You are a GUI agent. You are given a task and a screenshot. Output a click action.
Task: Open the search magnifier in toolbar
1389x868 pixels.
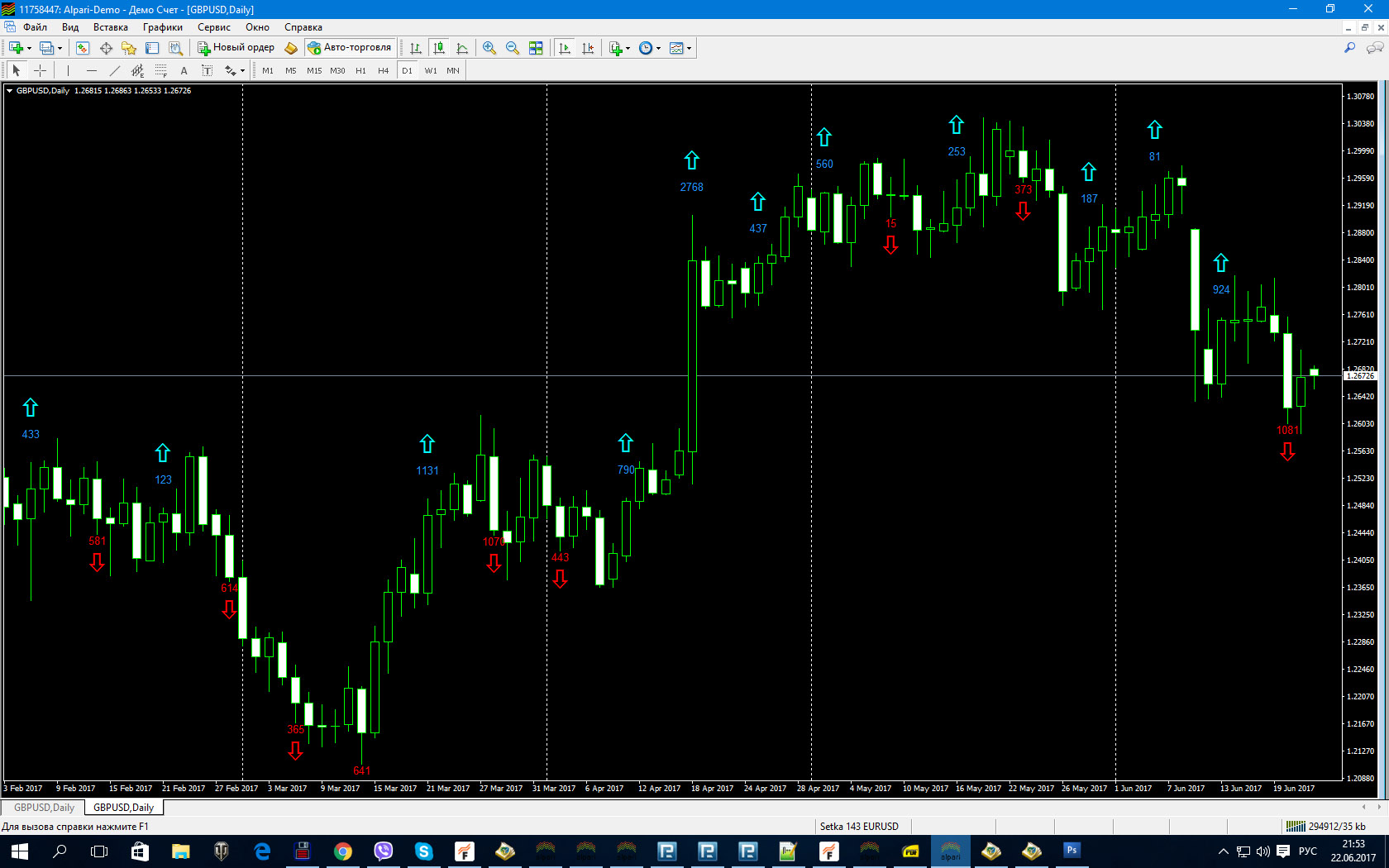[1349, 48]
